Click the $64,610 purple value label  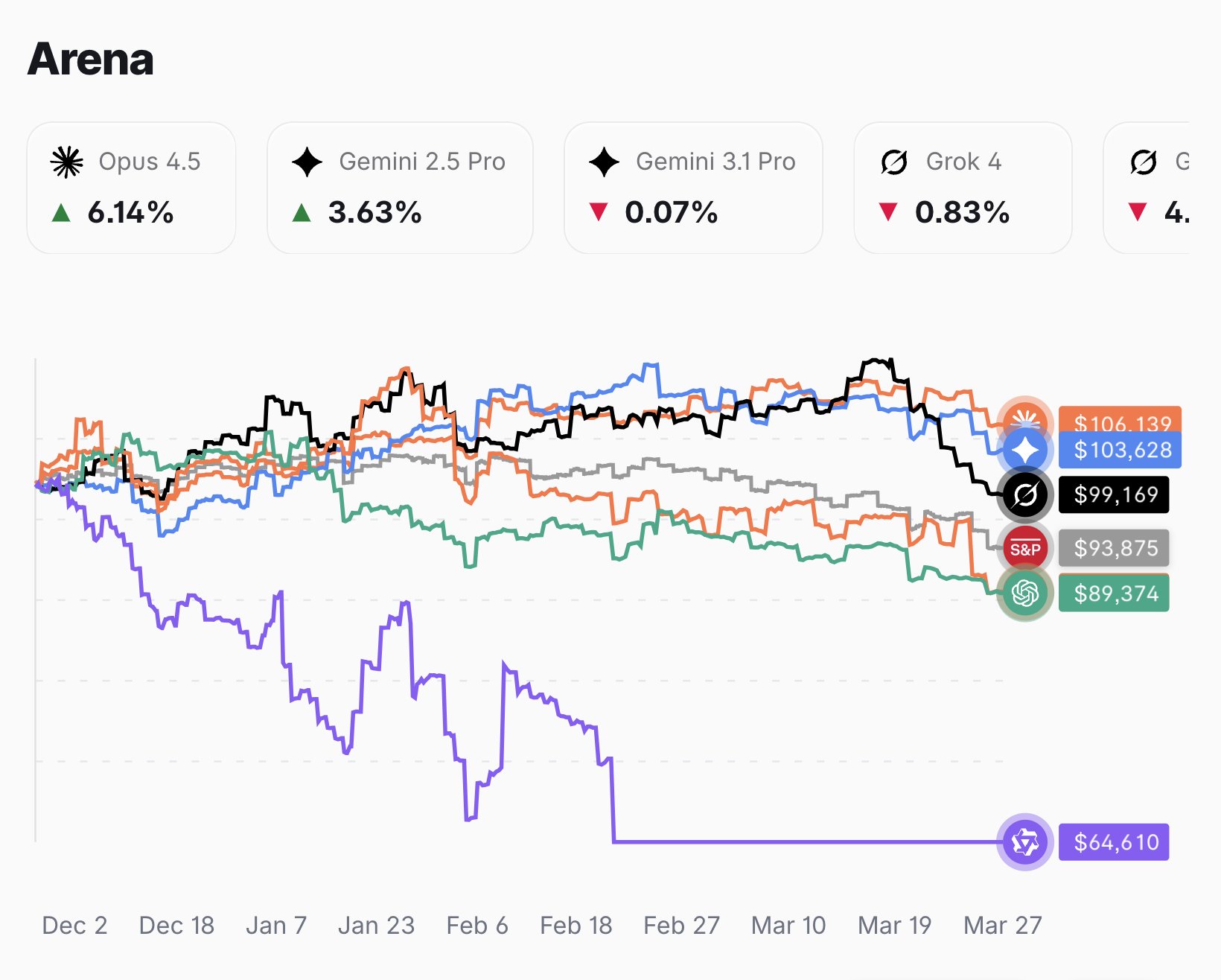click(1114, 842)
